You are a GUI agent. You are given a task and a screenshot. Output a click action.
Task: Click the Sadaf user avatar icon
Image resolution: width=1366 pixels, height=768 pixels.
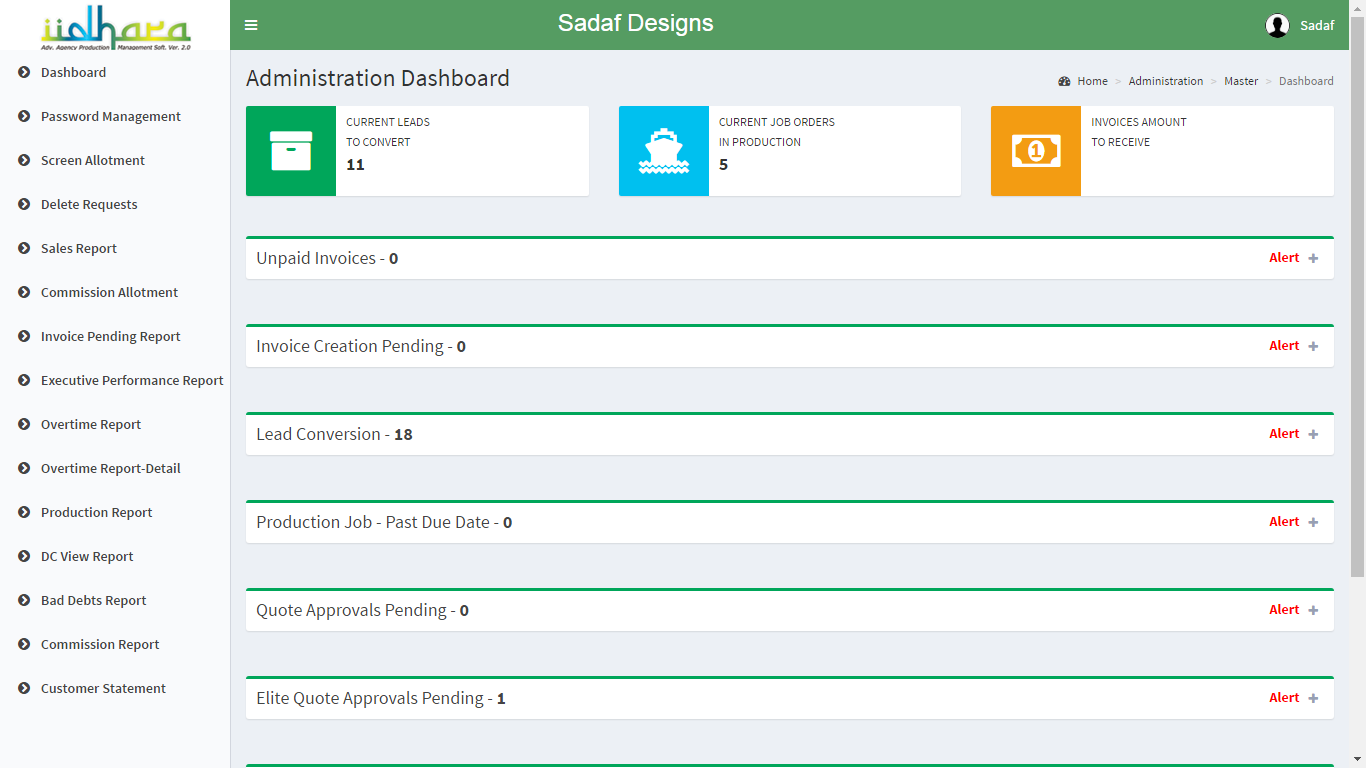1277,25
